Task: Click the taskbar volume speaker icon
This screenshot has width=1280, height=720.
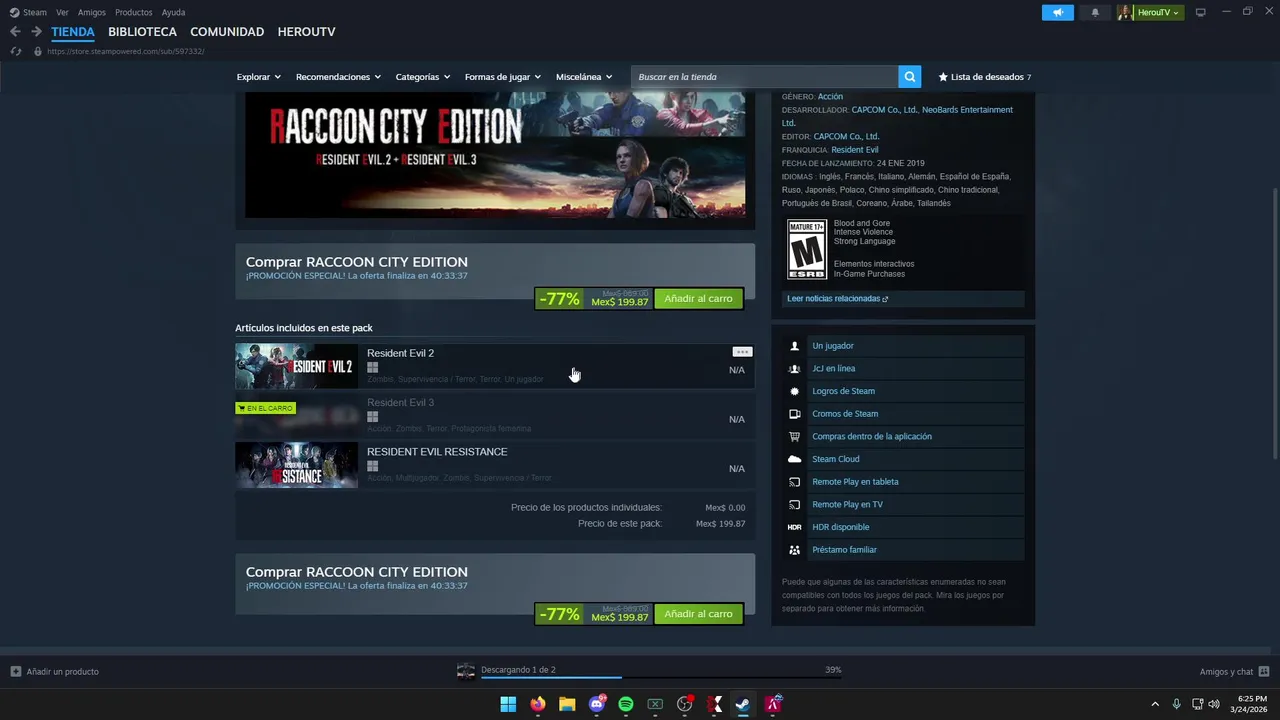Action: pos(1214,704)
